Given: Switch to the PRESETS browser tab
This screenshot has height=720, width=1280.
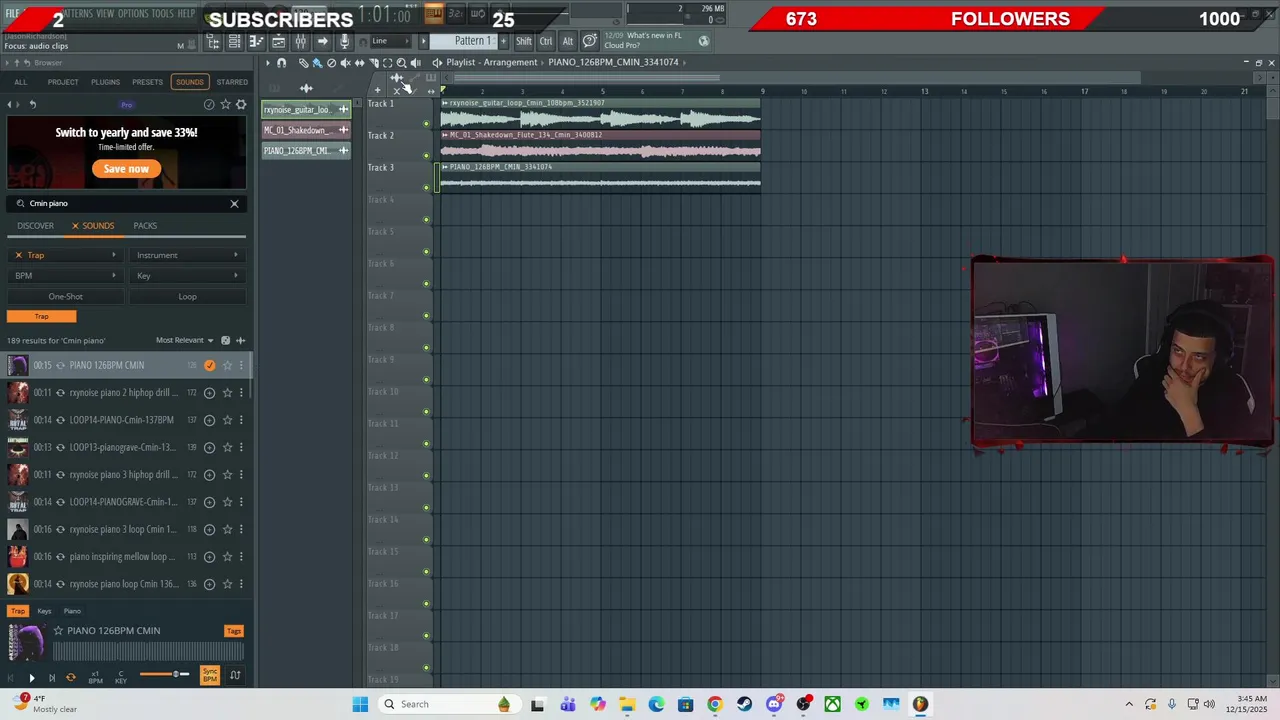Looking at the screenshot, I should [x=147, y=82].
